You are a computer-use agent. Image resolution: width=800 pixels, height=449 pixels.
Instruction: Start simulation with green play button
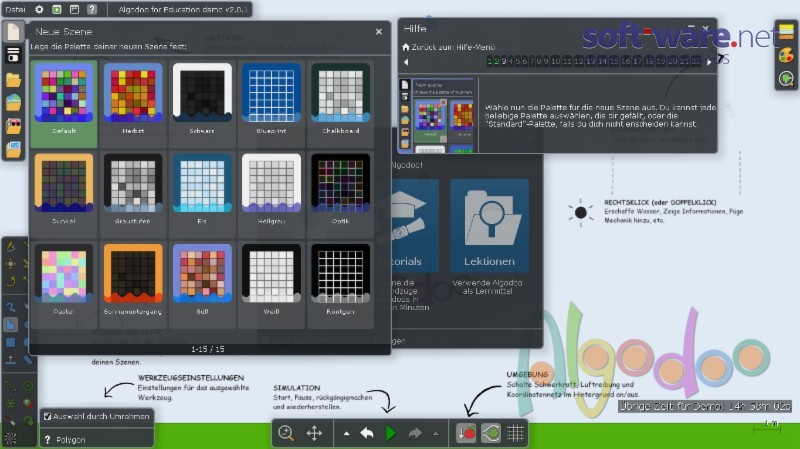(x=391, y=434)
